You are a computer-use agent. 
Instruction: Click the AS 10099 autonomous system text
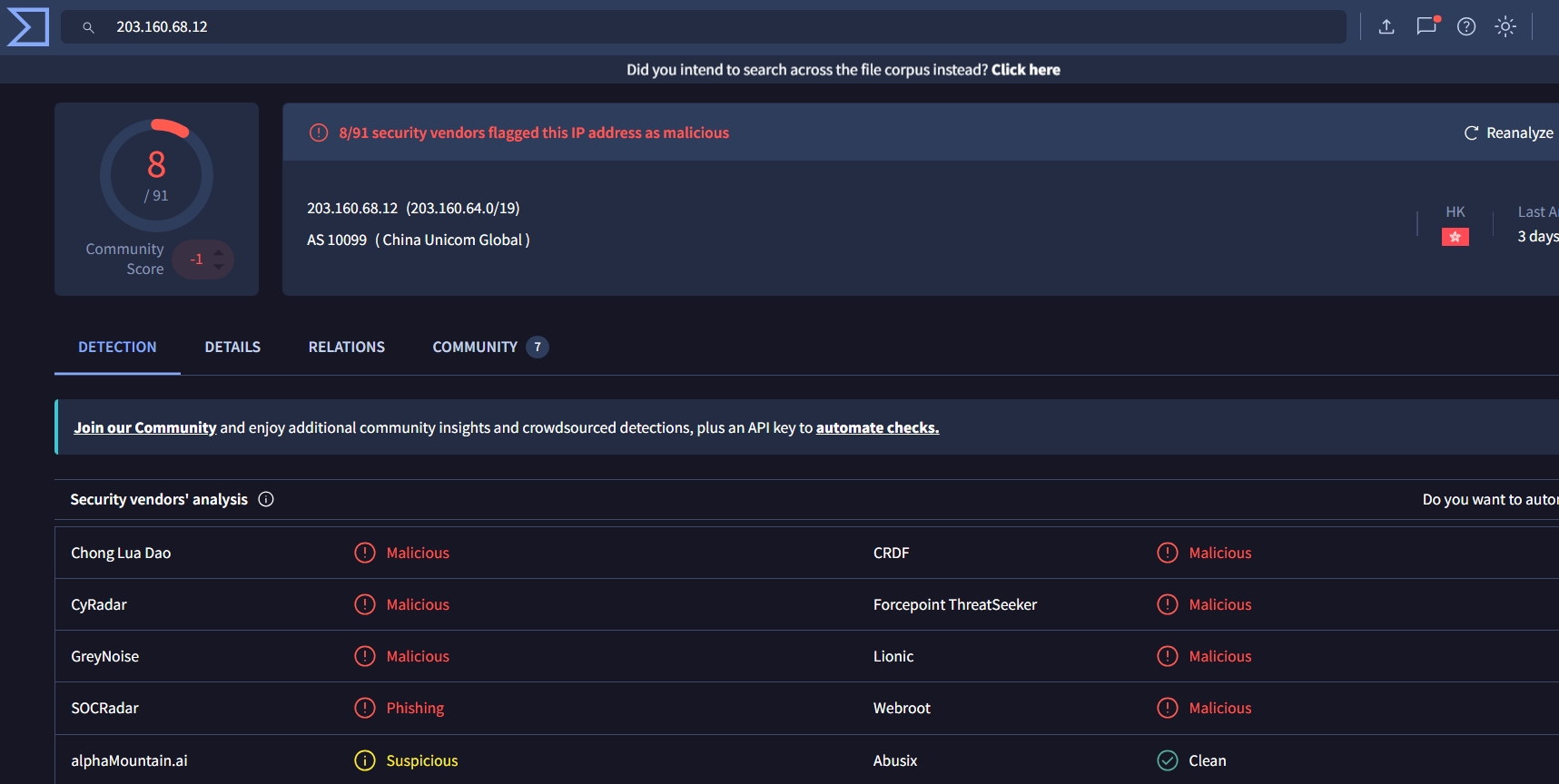pos(337,240)
